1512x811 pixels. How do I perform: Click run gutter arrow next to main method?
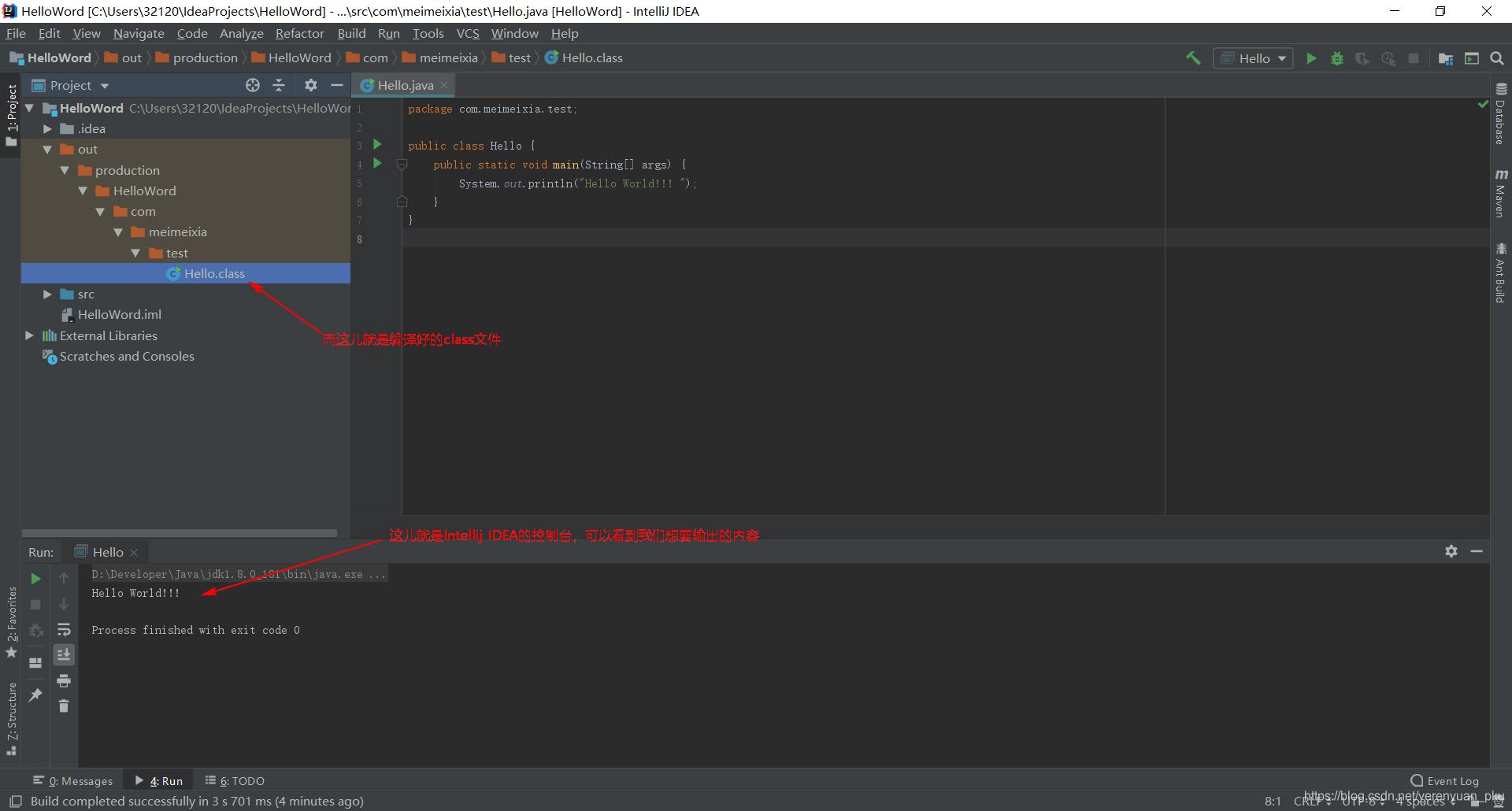(377, 163)
